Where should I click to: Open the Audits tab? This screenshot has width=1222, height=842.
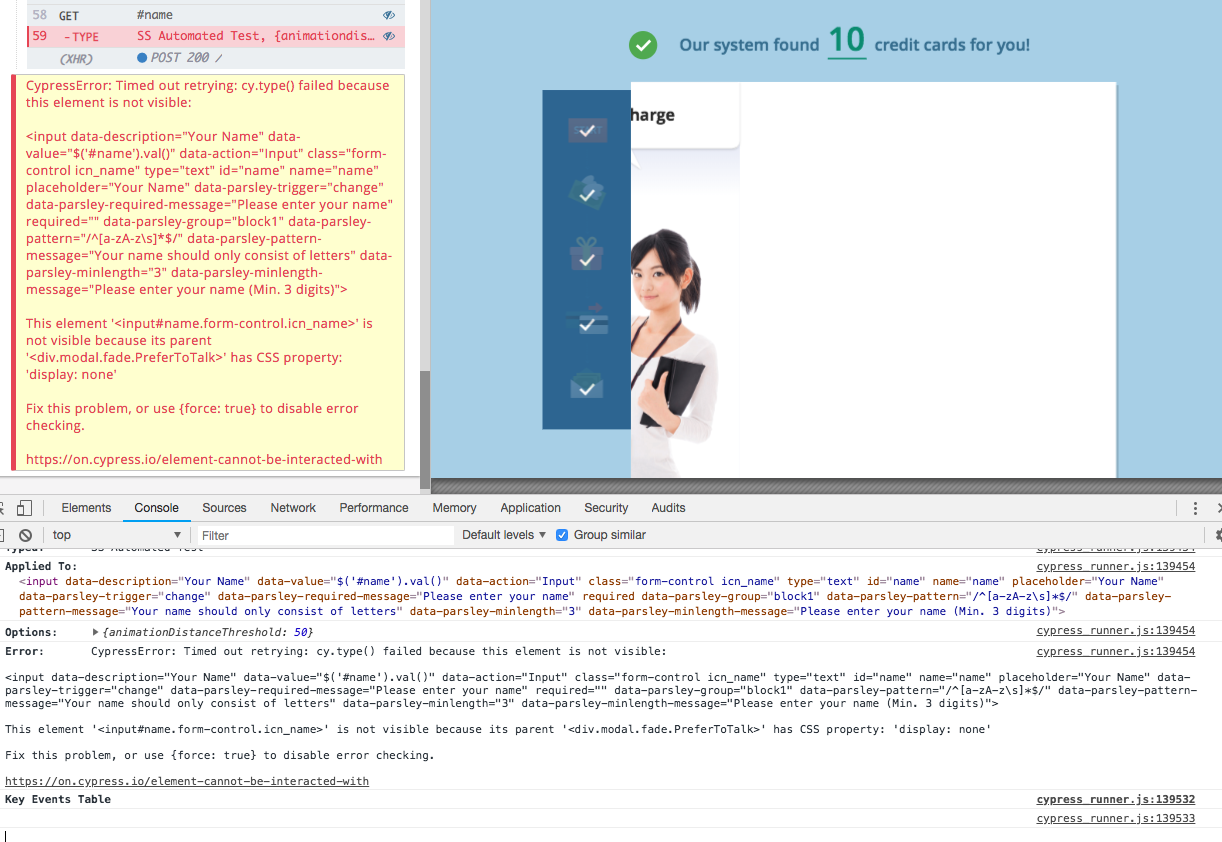(668, 508)
